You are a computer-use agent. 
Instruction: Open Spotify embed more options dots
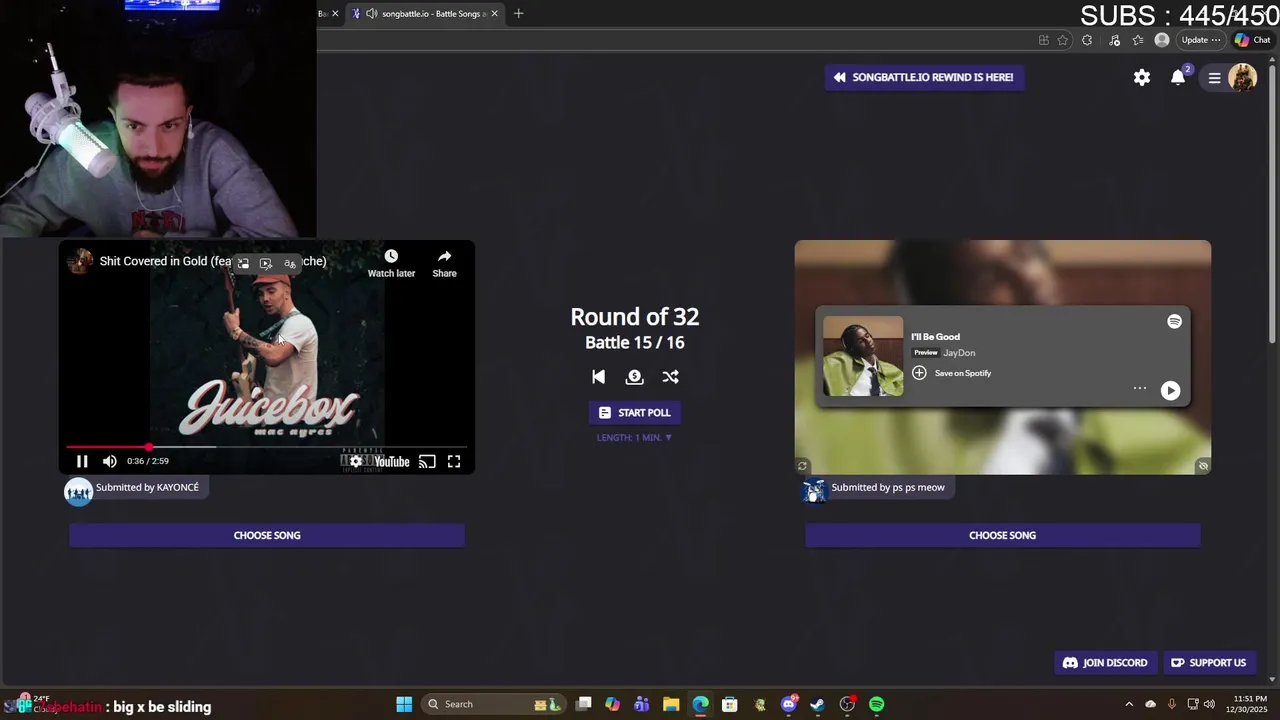point(1139,388)
